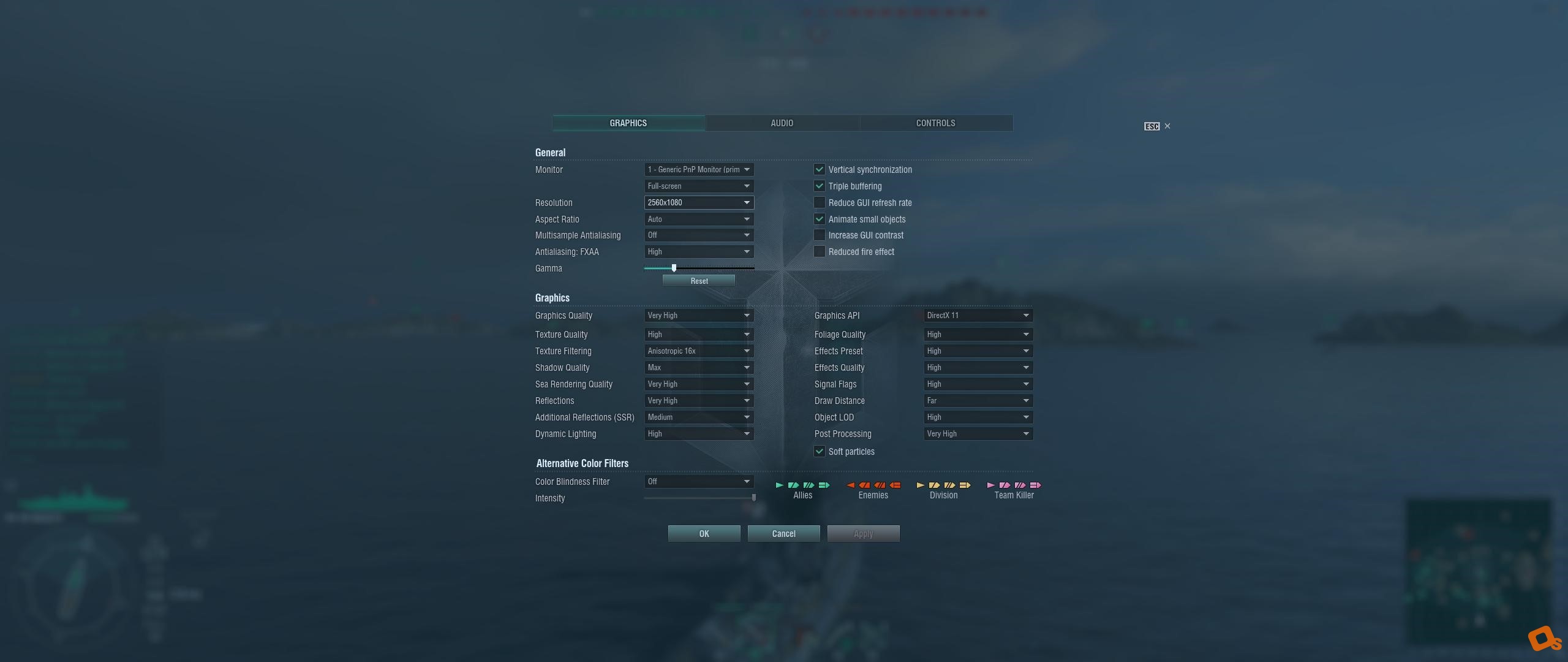Expand the Graphics Quality dropdown
The width and height of the screenshot is (1568, 662).
pos(699,315)
